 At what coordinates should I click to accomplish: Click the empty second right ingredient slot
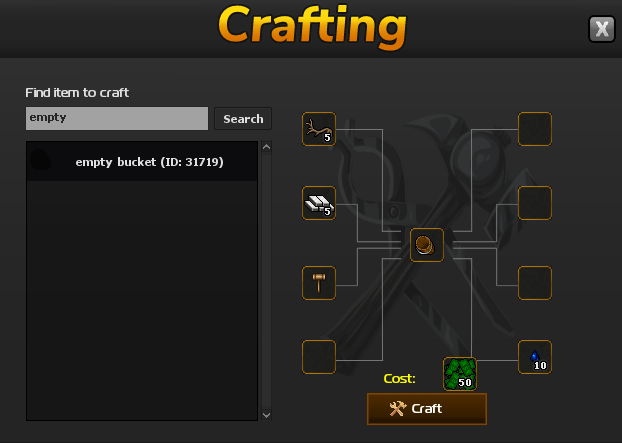(535, 203)
